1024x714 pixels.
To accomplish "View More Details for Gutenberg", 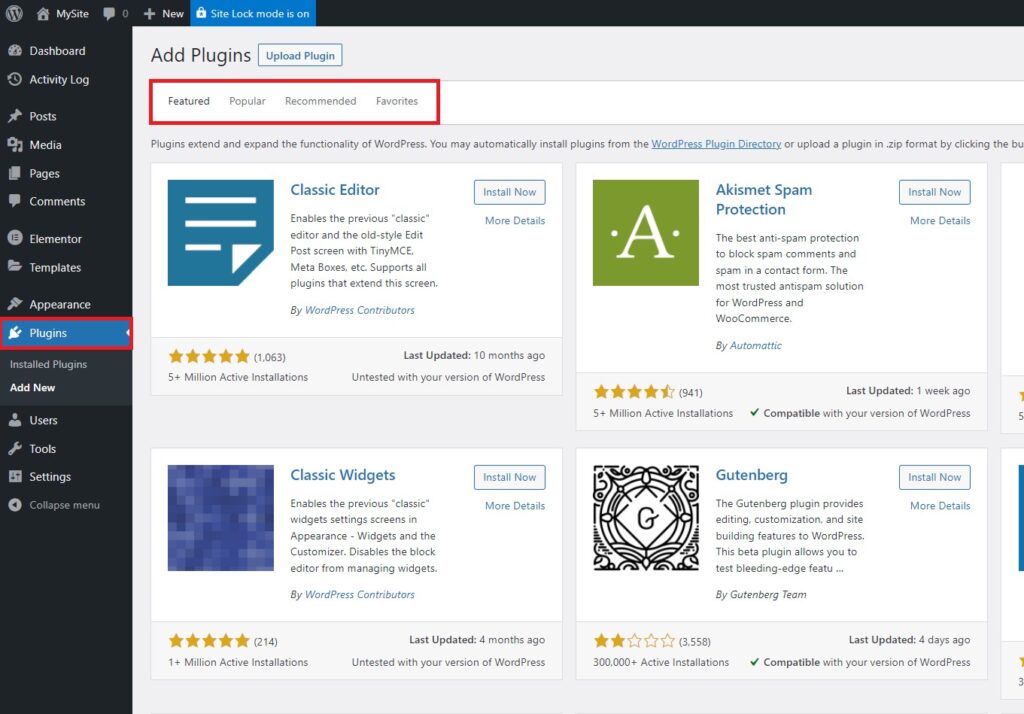I will click(x=940, y=506).
